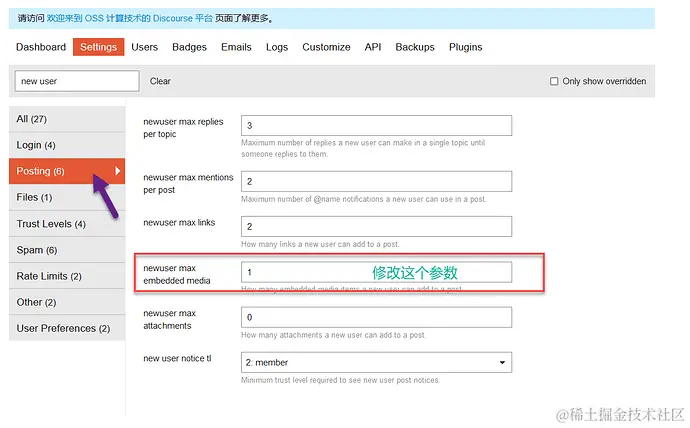Viewport: 690px width, 428px height.
Task: Select Posting (6) category
Action: (67, 171)
